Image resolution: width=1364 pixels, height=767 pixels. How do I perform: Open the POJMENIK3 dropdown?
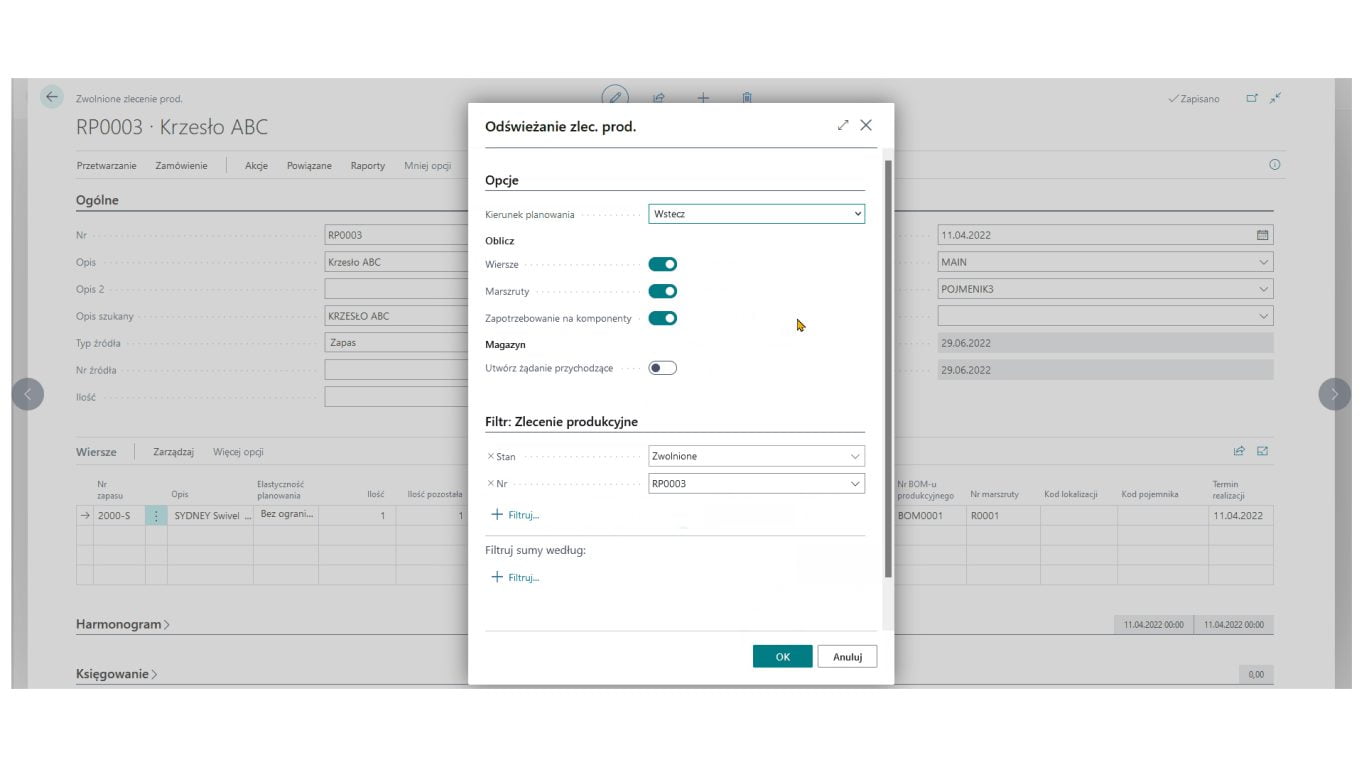point(1263,289)
